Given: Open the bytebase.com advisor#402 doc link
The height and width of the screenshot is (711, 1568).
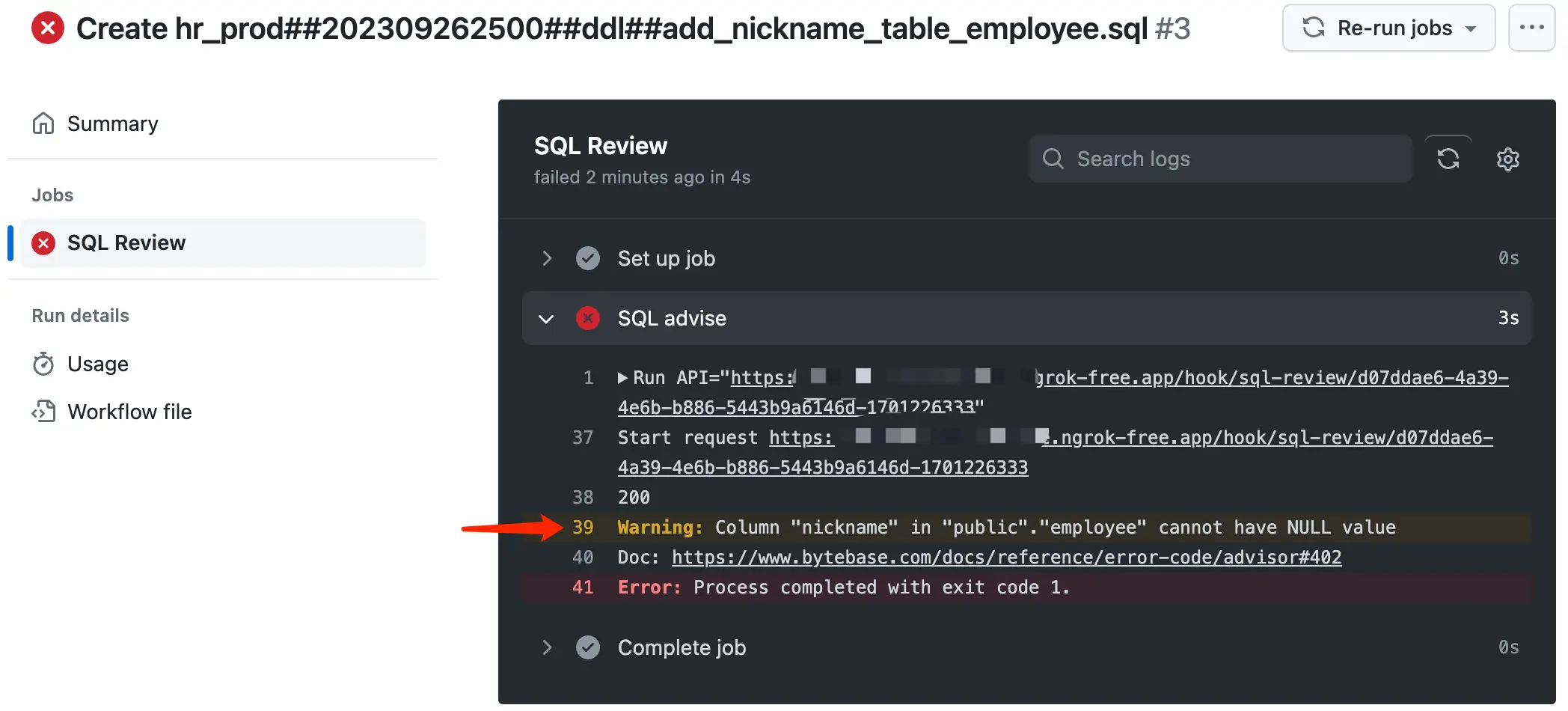Looking at the screenshot, I should tap(1006, 558).
